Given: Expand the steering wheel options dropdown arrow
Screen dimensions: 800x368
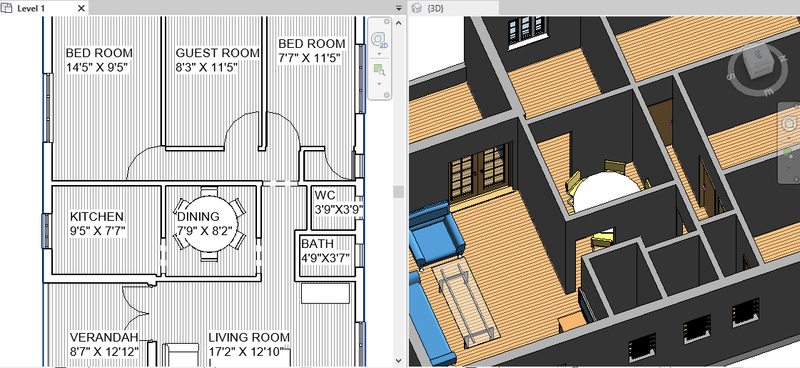Looking at the screenshot, I should pyautogui.click(x=379, y=53).
